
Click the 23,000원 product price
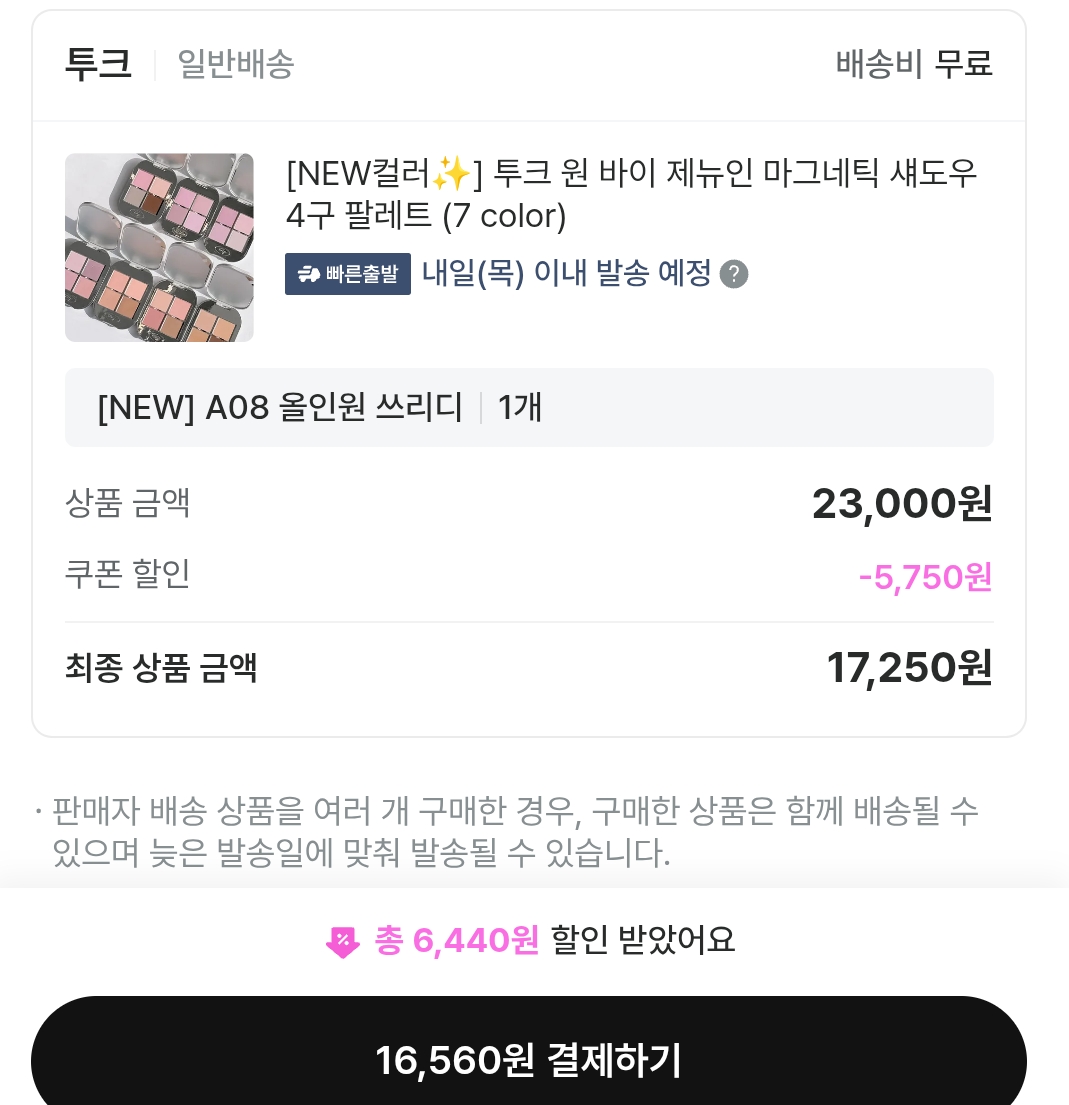901,503
